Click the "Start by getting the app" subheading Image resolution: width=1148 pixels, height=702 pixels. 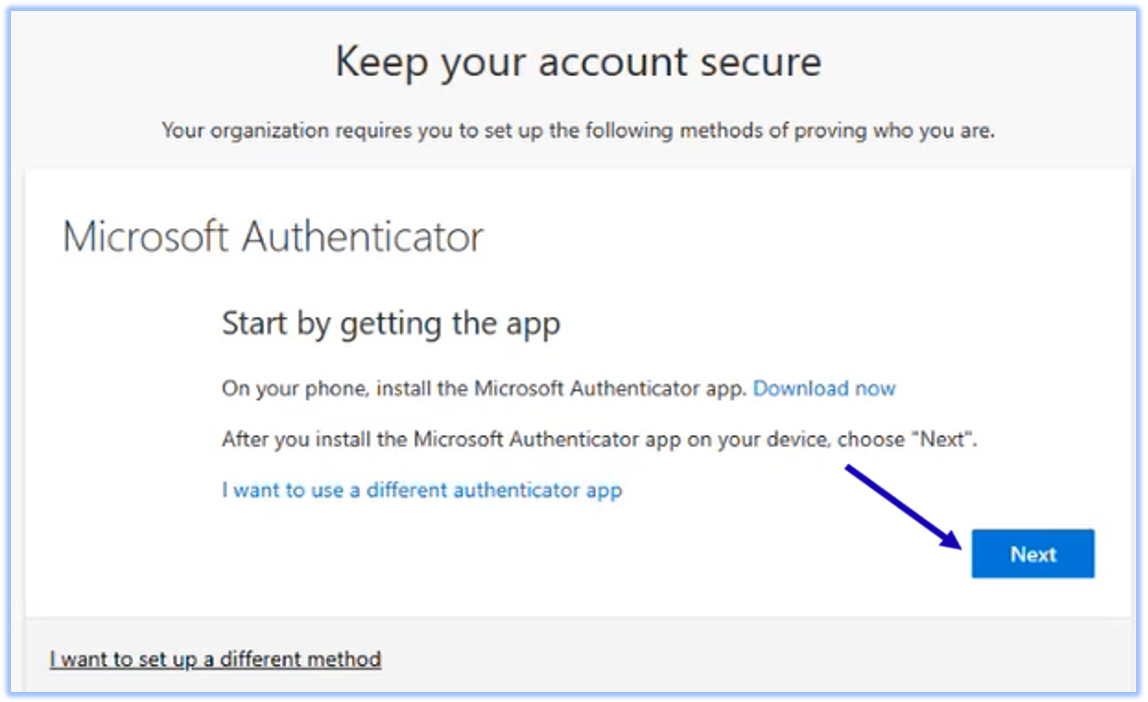click(390, 324)
